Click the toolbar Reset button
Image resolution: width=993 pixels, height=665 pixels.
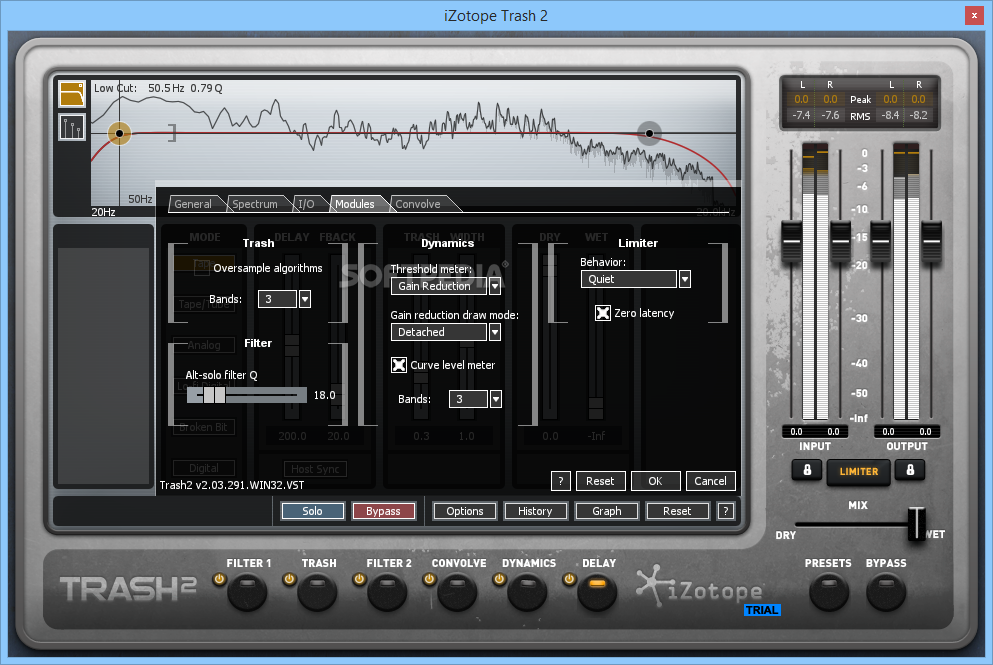click(x=677, y=511)
